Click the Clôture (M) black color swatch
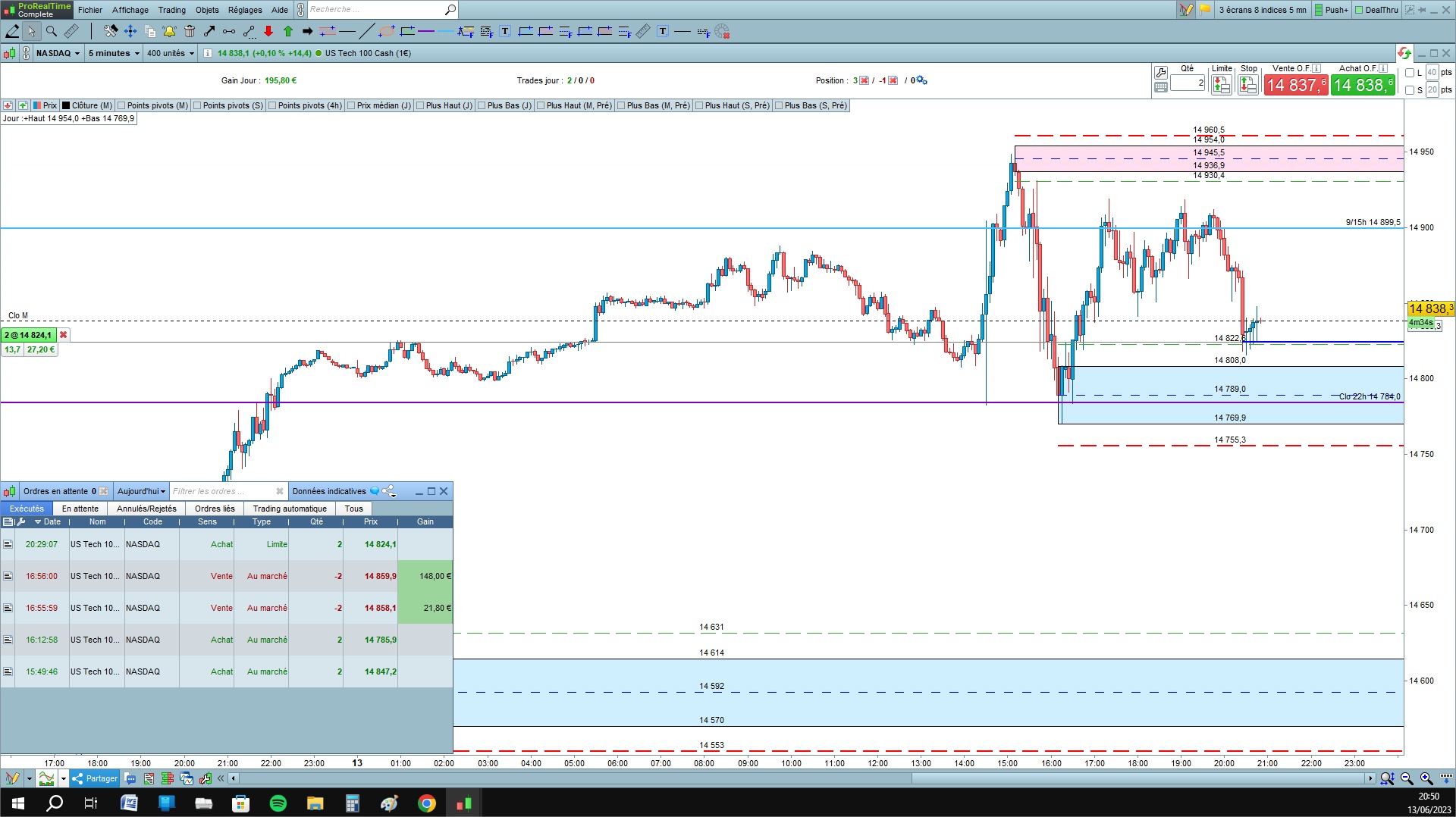The width and height of the screenshot is (1456, 817). point(66,105)
